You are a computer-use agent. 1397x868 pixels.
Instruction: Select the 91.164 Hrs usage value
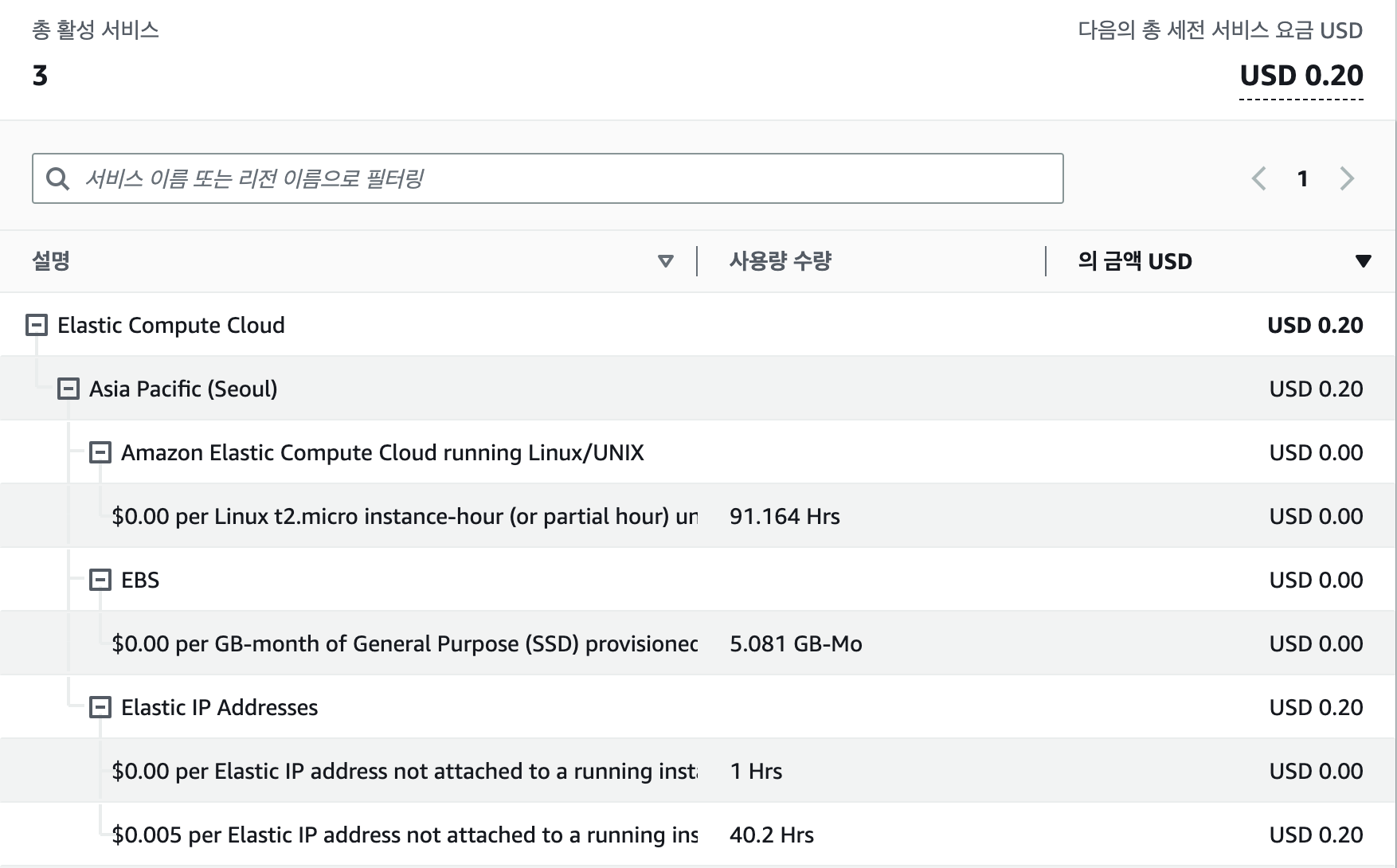[785, 516]
